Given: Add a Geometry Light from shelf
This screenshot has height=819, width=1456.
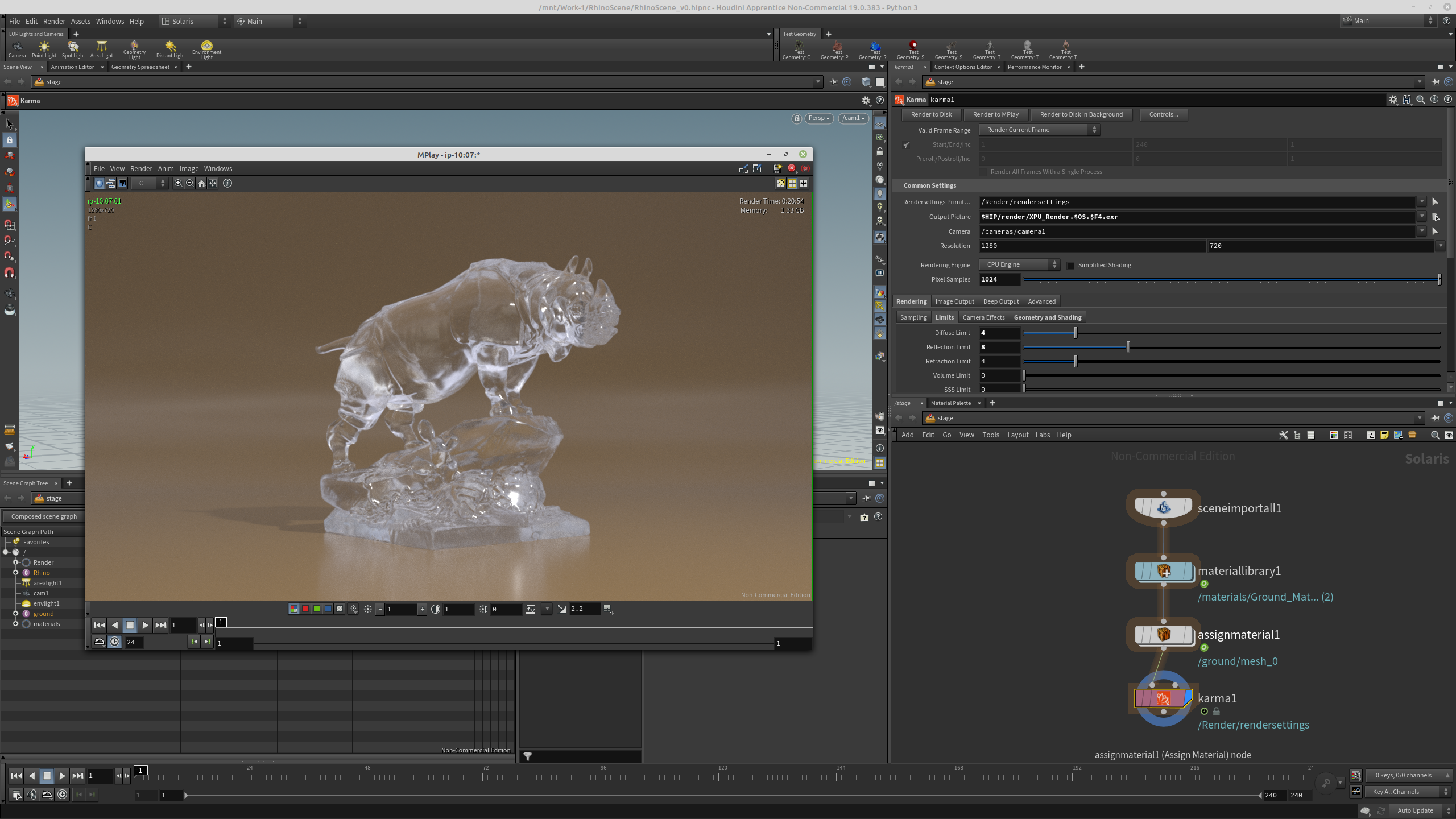Looking at the screenshot, I should coord(134,49).
